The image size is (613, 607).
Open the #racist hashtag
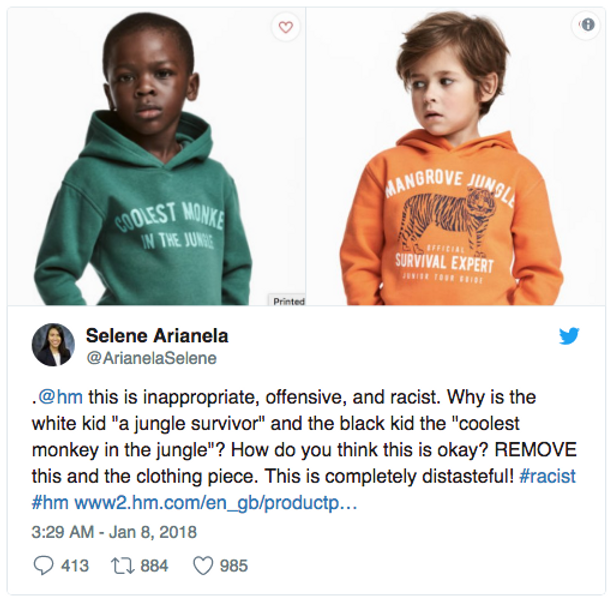click(x=547, y=476)
